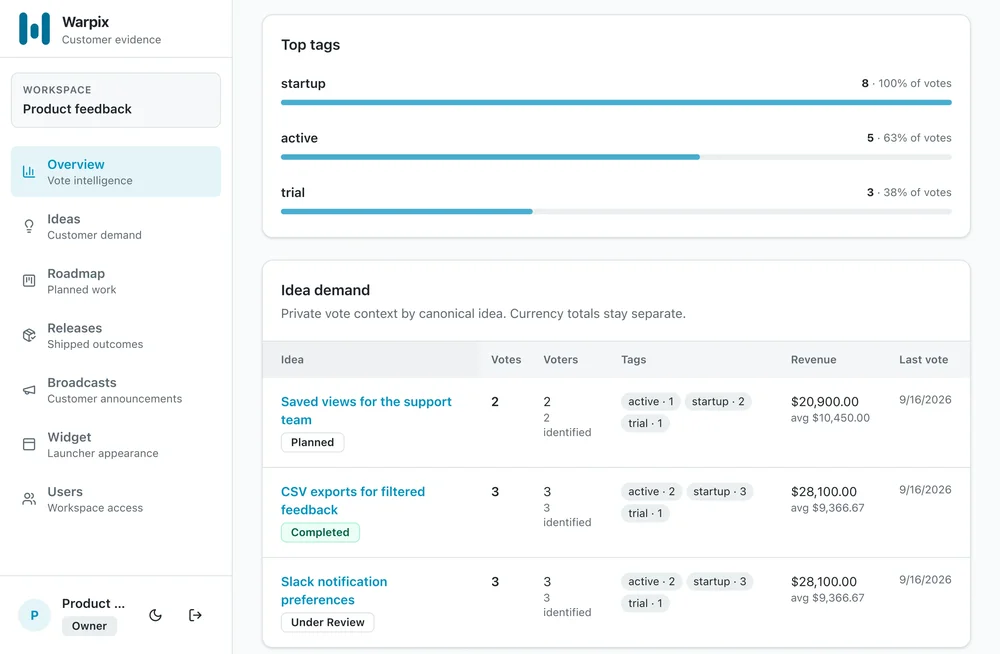Open Broadcasts Customer announcements
Viewport: 1000px width, 654px height.
[x=116, y=390]
